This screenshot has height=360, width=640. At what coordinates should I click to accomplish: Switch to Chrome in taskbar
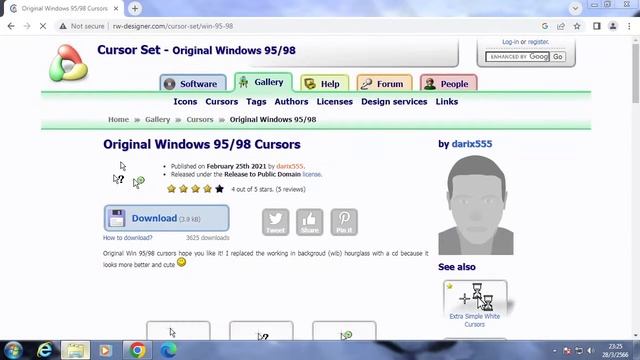(138, 350)
